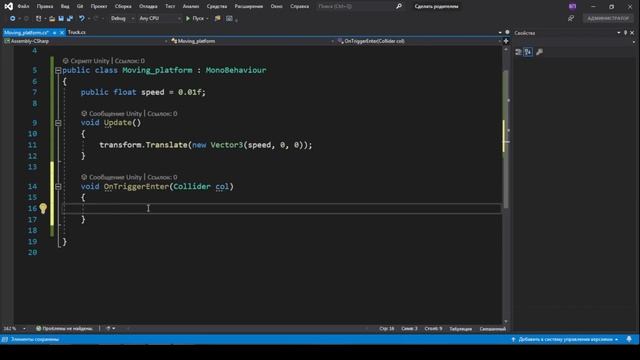Open the Assembly-CSharp project dropdown
The height and width of the screenshot is (360, 640).
pos(86,41)
